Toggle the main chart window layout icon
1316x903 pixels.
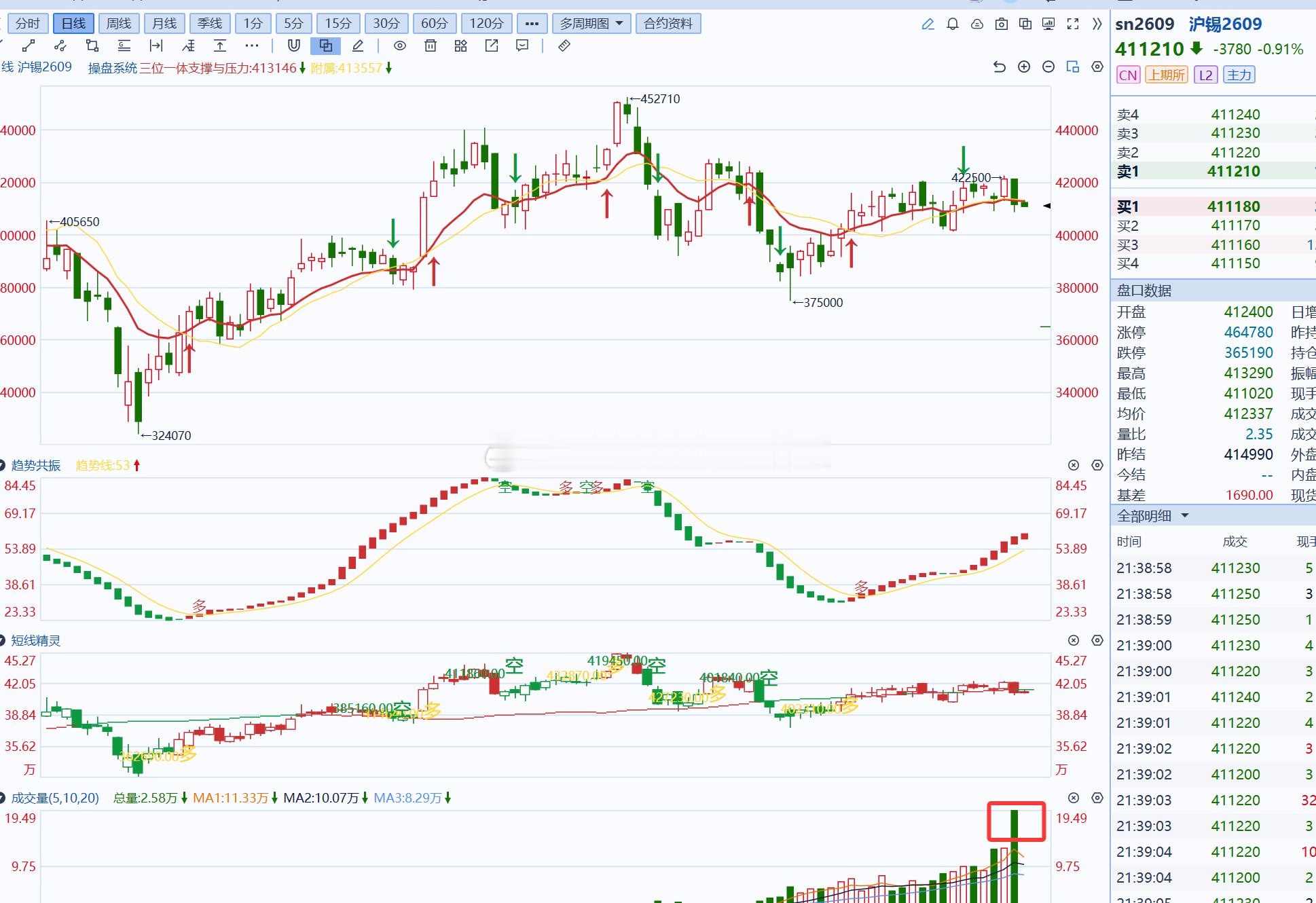[x=1073, y=67]
